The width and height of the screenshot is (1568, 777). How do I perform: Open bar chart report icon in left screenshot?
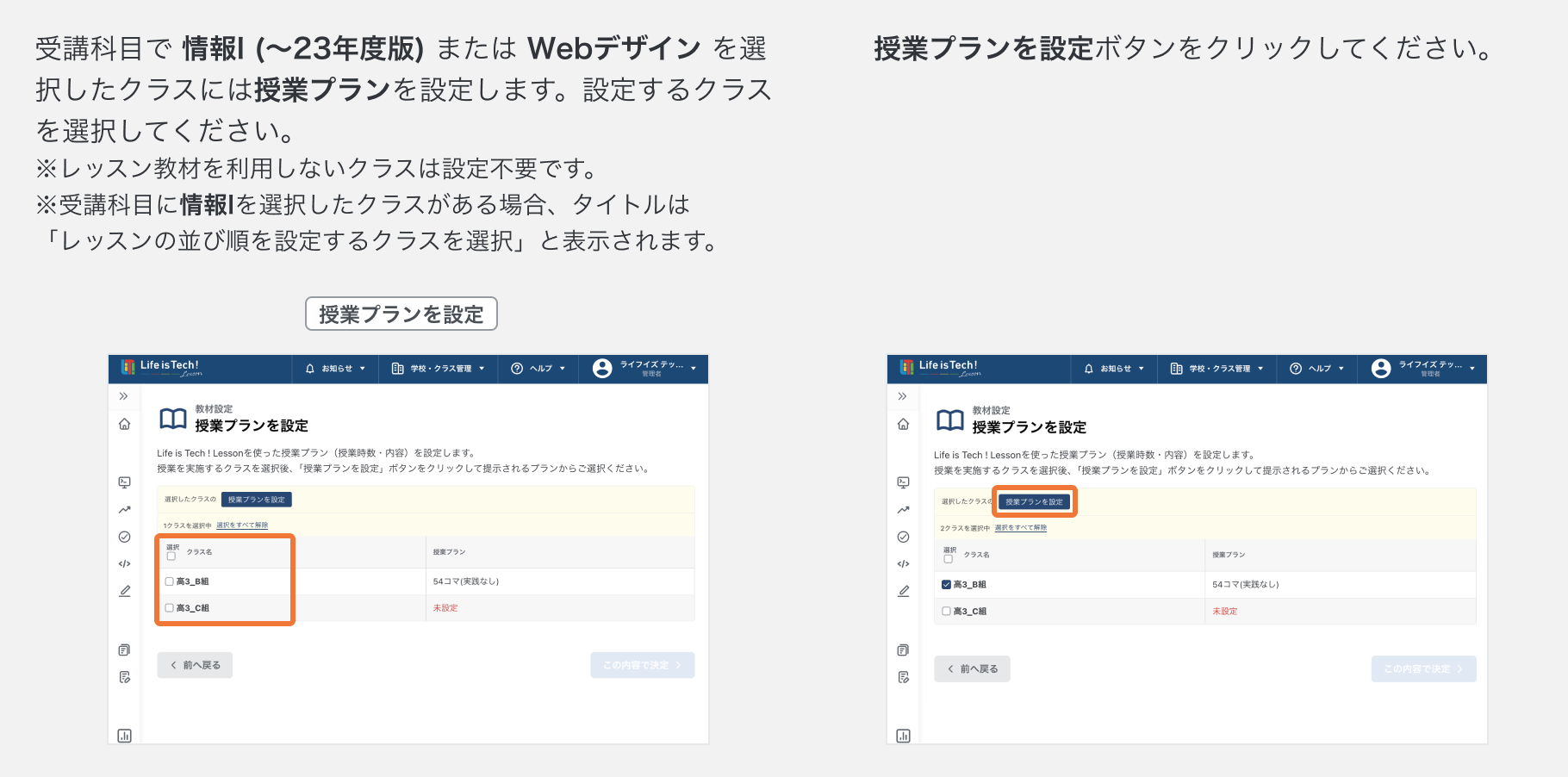(x=124, y=736)
